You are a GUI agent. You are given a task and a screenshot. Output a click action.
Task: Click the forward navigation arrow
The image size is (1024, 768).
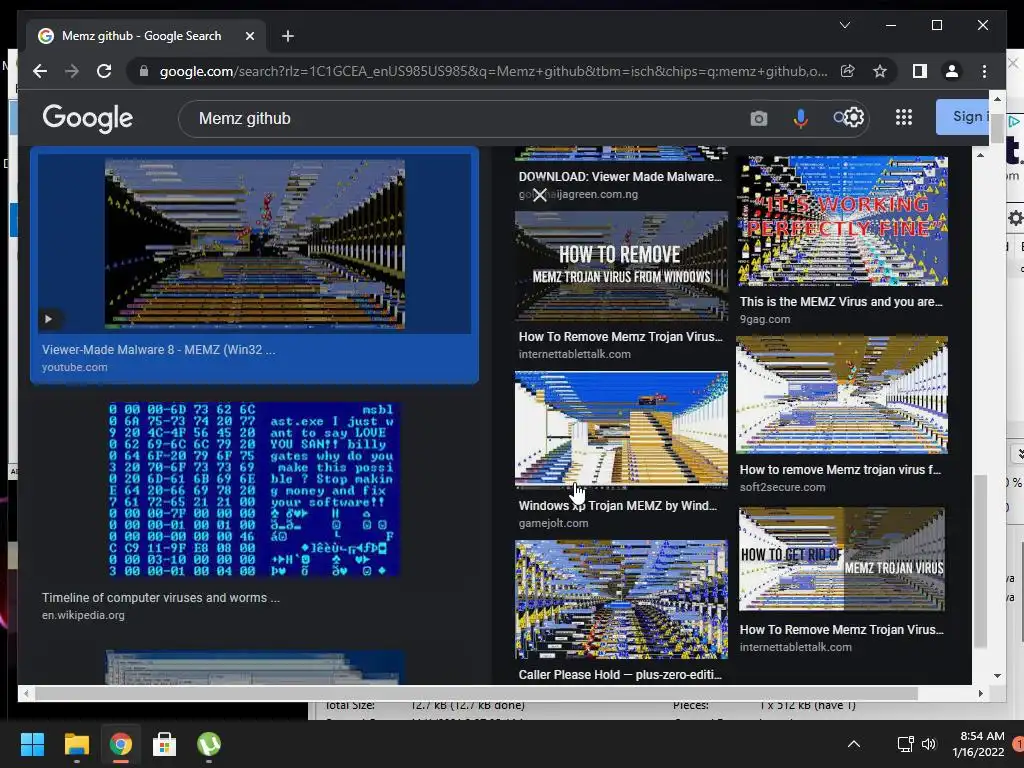tap(72, 71)
